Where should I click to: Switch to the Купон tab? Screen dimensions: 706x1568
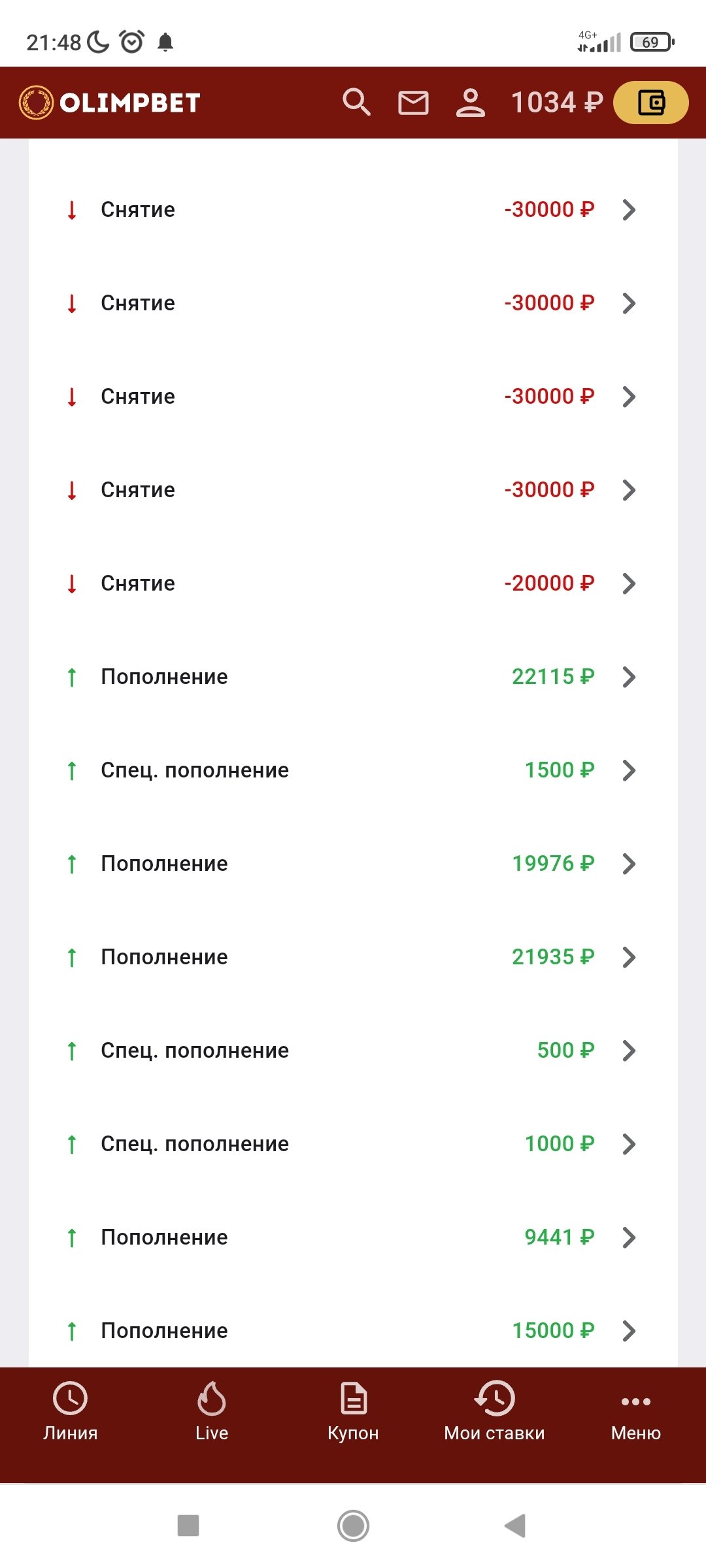tap(353, 1410)
